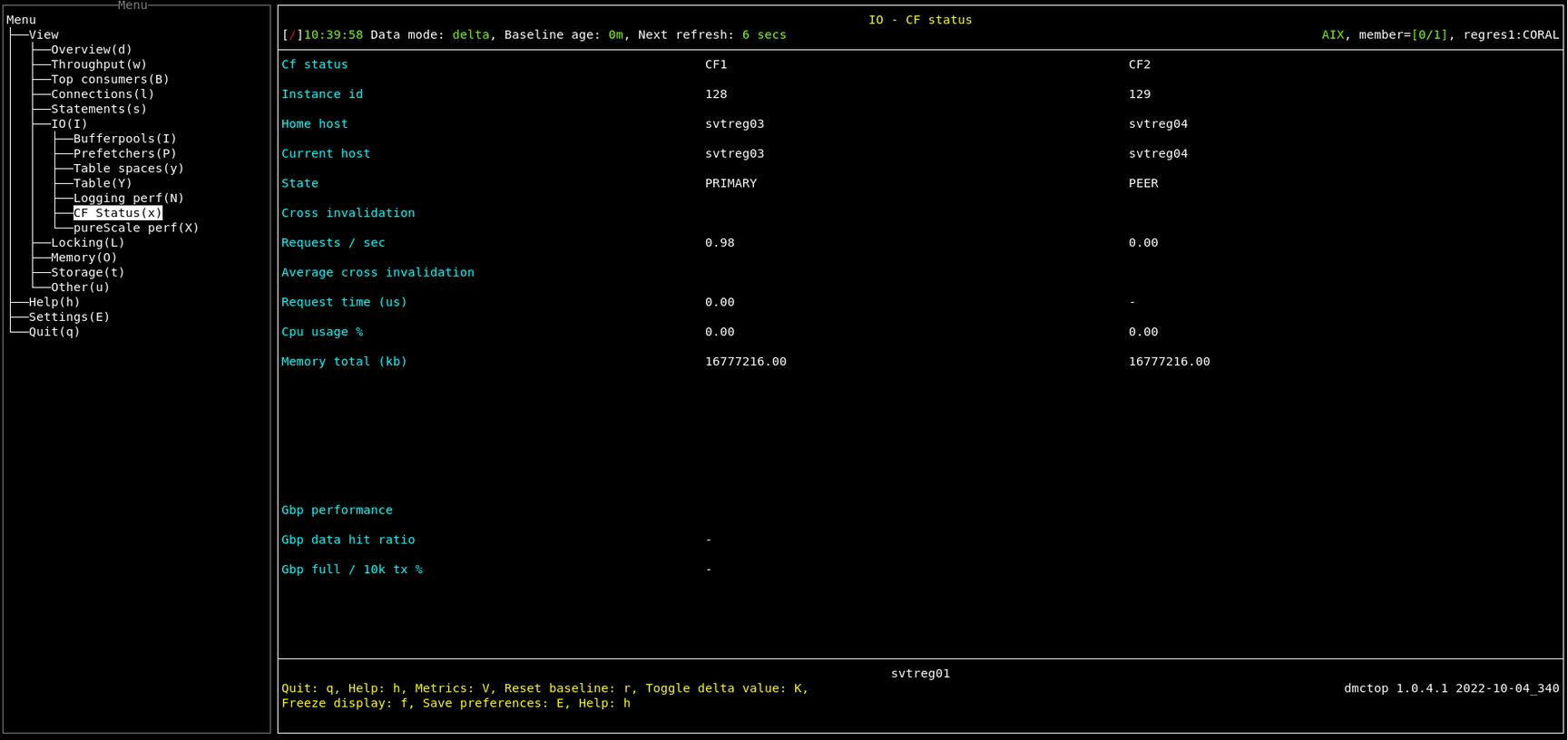Viewport: 1568px width, 740px height.
Task: Click the Baseline age '0m' value
Action: coord(615,34)
